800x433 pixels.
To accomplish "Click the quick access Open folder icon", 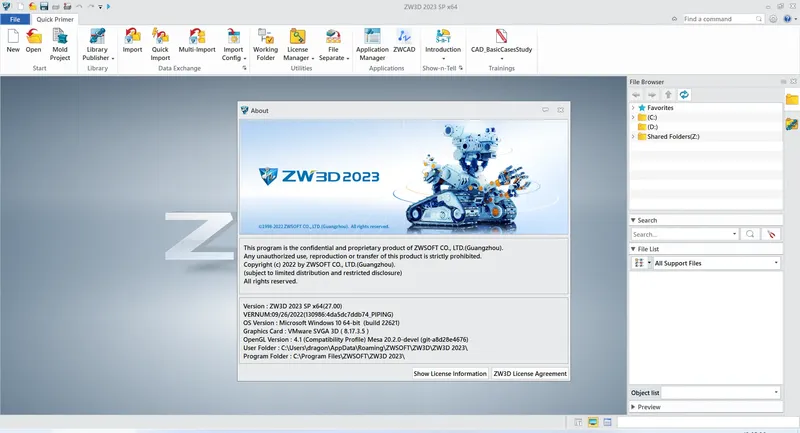I will tap(32, 6).
